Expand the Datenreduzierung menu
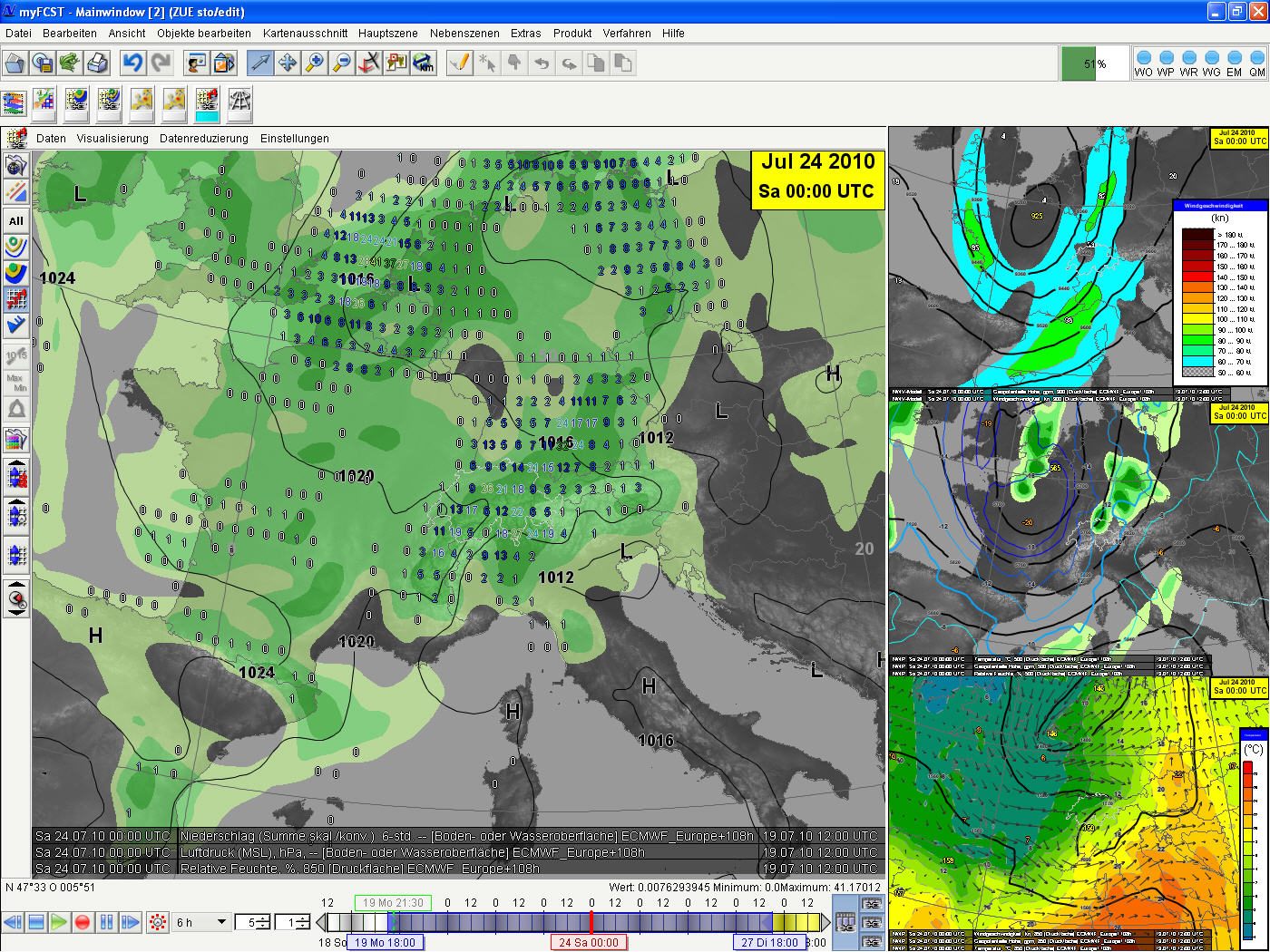Image resolution: width=1270 pixels, height=952 pixels. (203, 139)
